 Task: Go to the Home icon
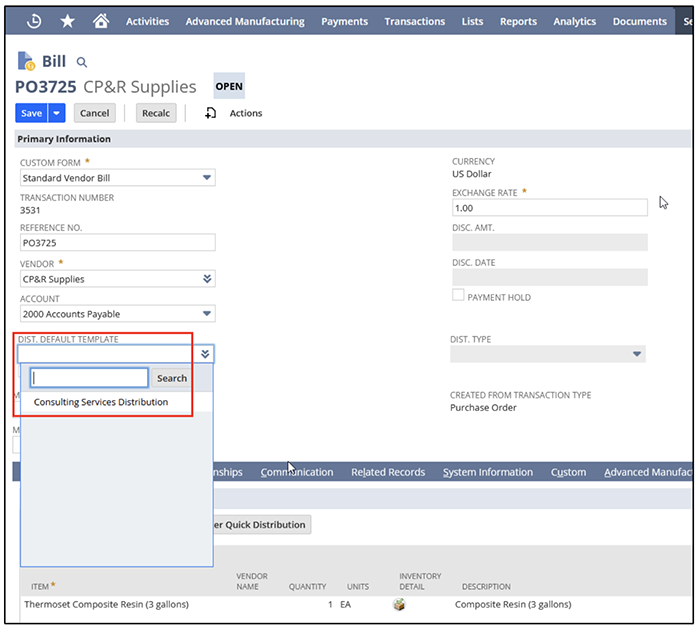[100, 21]
